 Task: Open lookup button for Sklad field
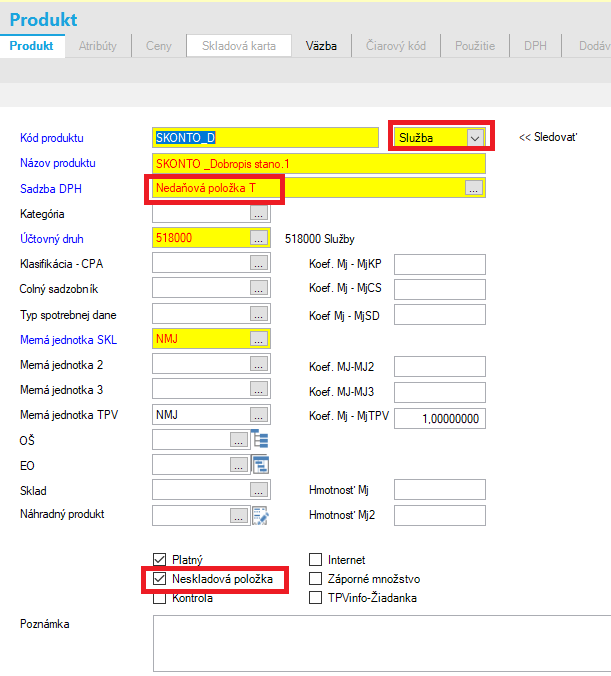coord(259,490)
